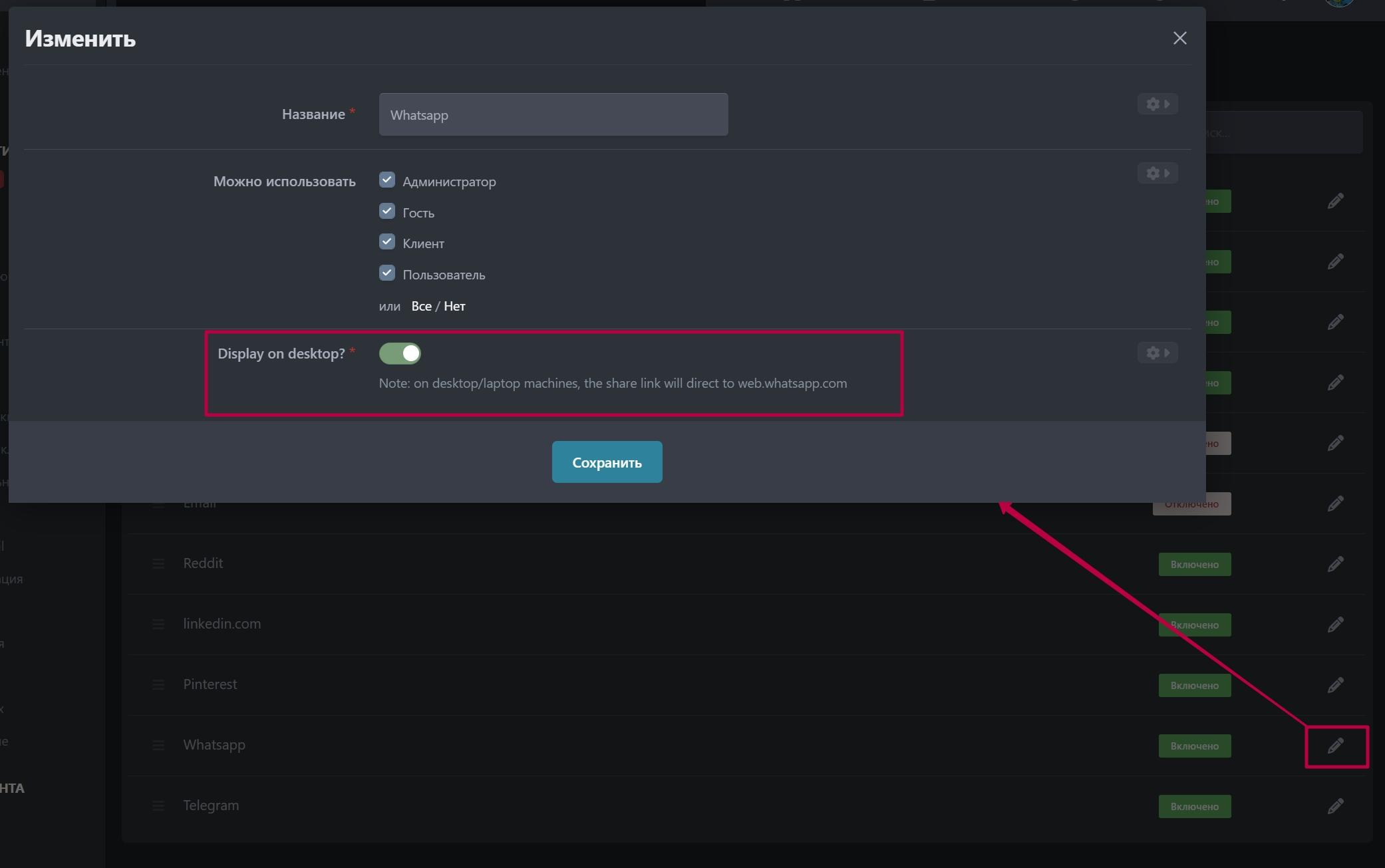1385x868 pixels.
Task: Edit the Pinterest row with pencil icon
Action: [x=1335, y=685]
